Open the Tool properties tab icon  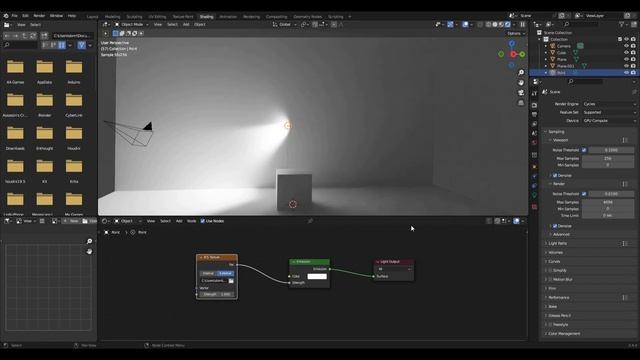click(x=534, y=94)
